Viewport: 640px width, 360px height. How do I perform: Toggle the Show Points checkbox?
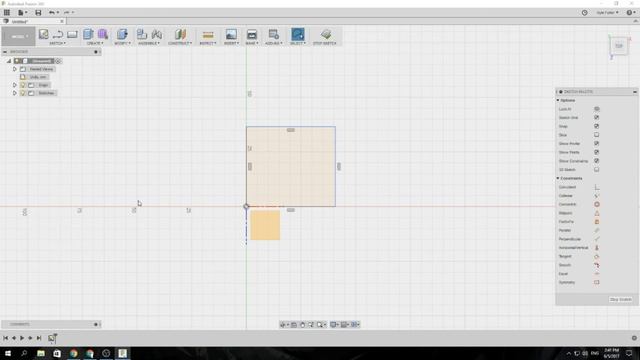pyautogui.click(x=596, y=152)
